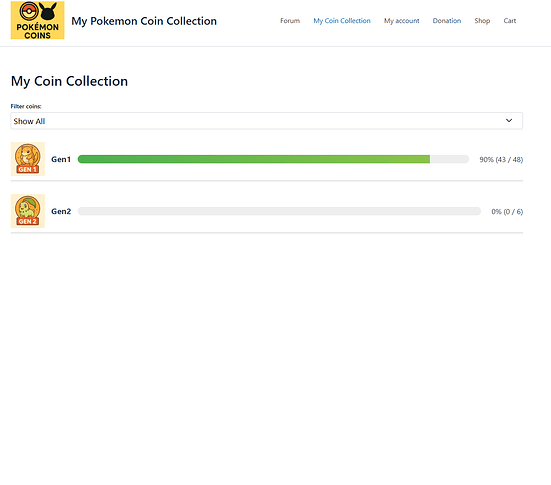
Task: Go to the Forum page
Action: coord(290,21)
